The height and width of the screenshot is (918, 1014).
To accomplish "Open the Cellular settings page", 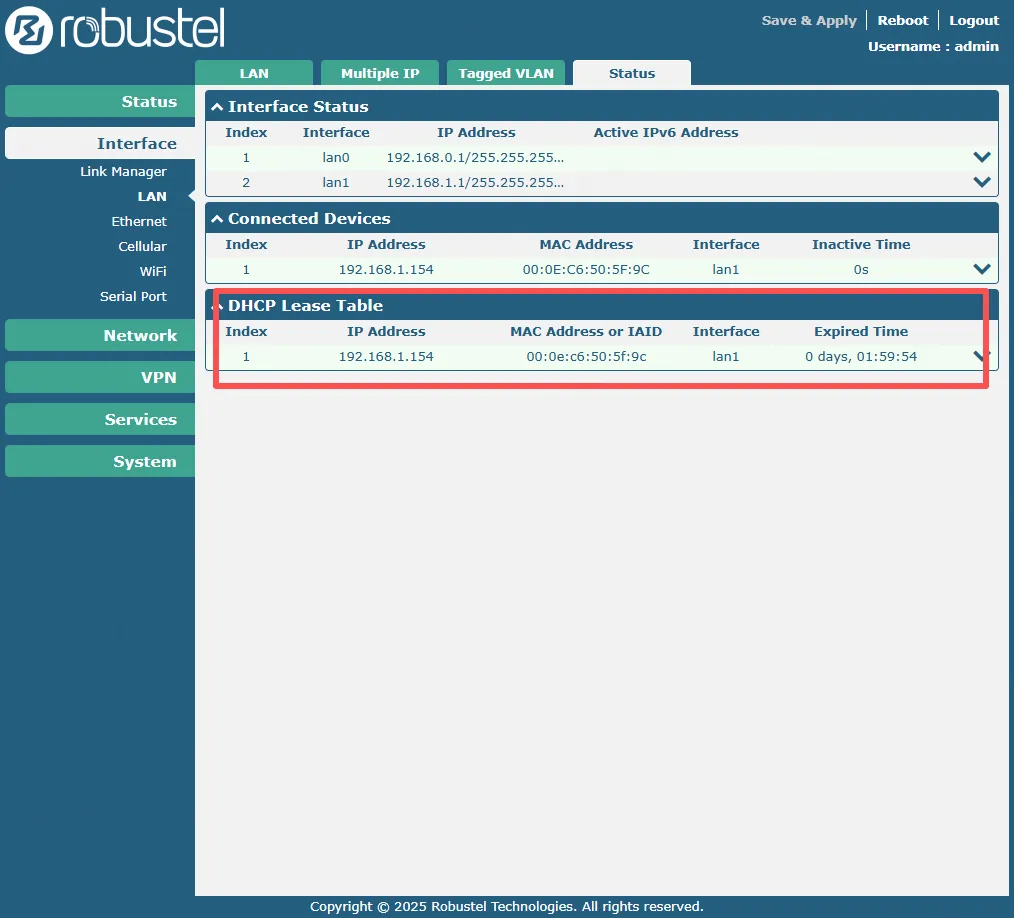I will [142, 247].
